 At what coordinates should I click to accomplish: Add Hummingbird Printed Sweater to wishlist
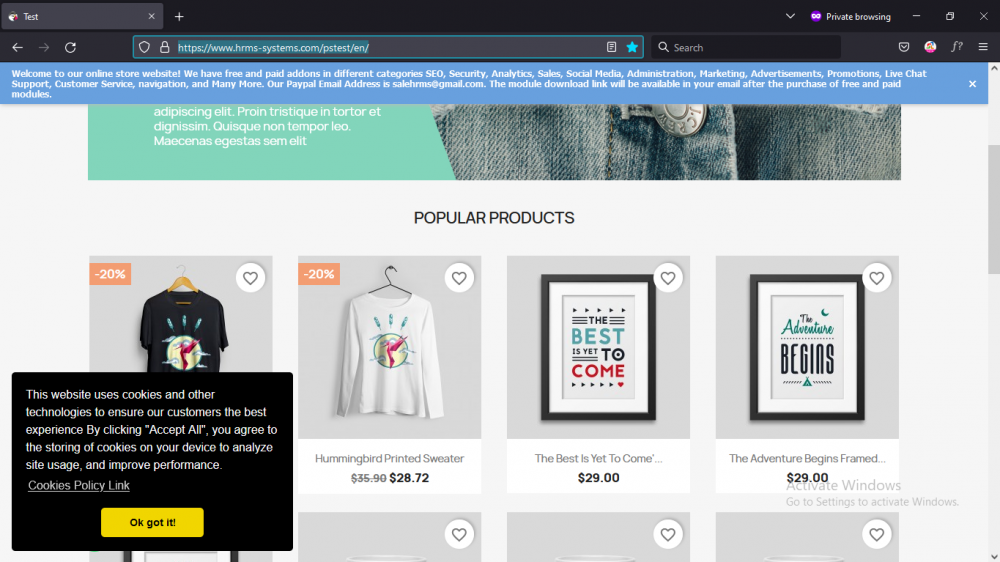pos(459,278)
